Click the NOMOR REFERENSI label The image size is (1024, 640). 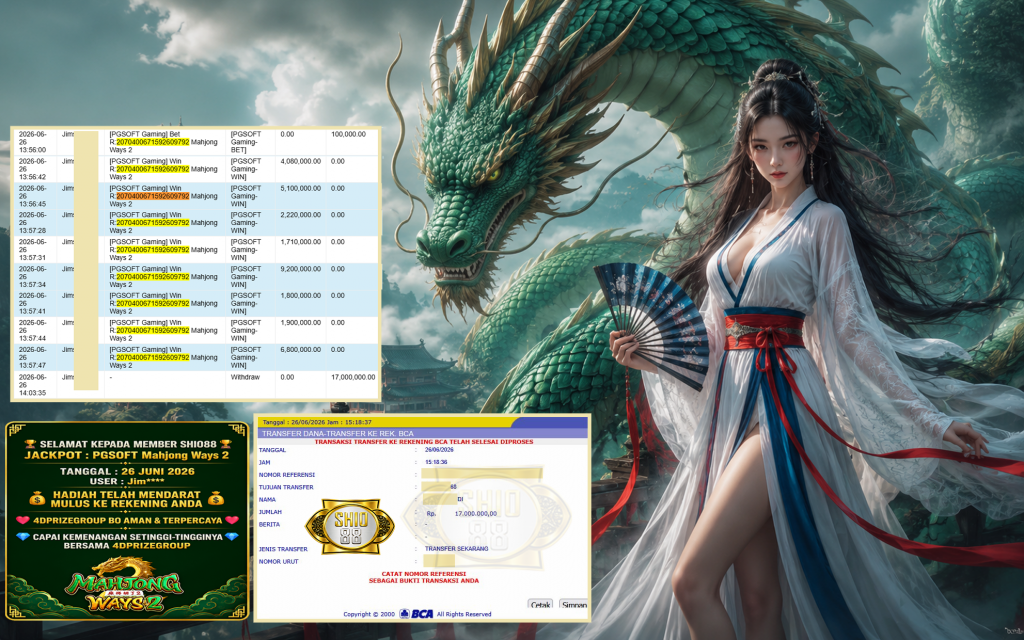[287, 475]
